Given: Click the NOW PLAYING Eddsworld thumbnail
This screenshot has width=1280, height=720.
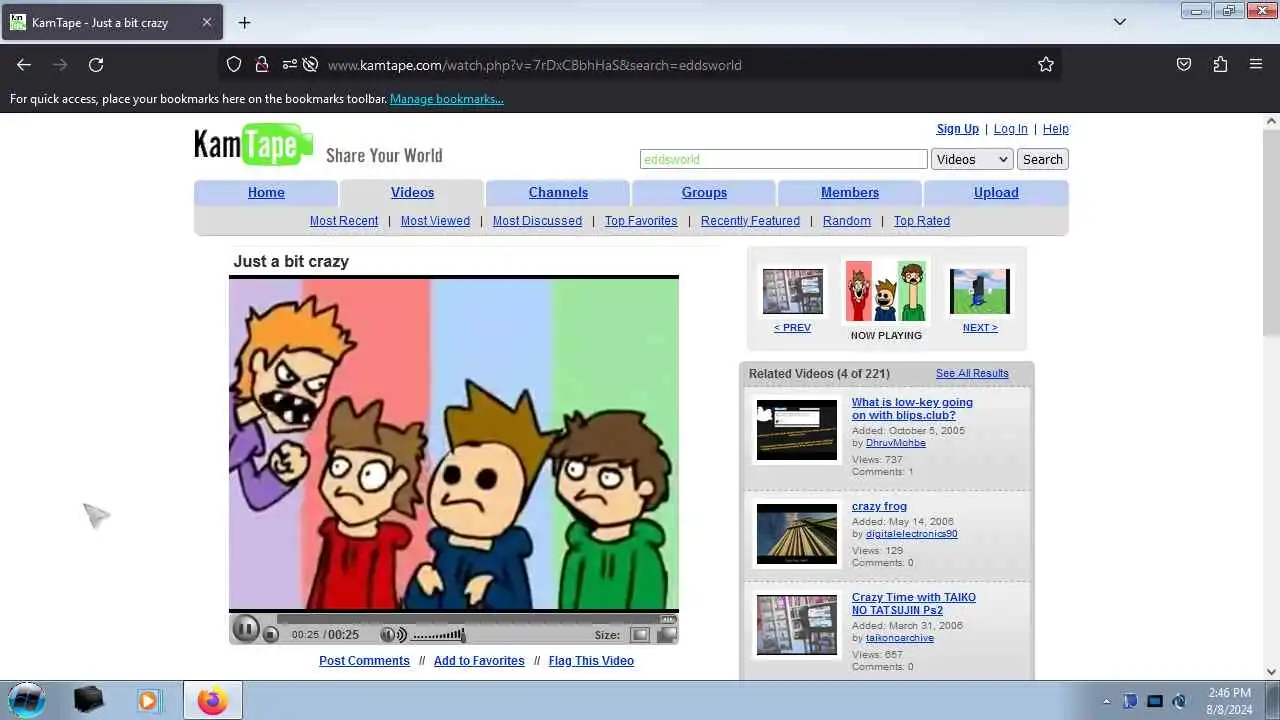Looking at the screenshot, I should point(885,291).
